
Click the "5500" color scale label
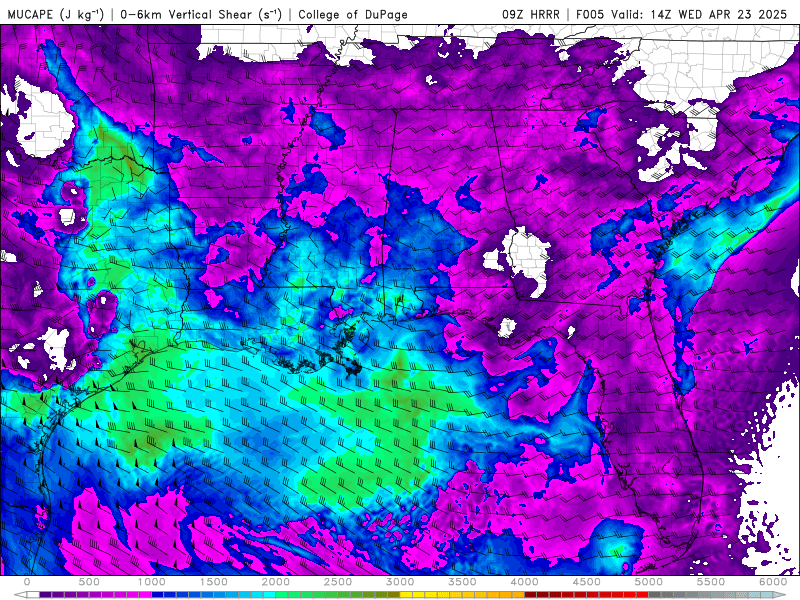point(711,582)
